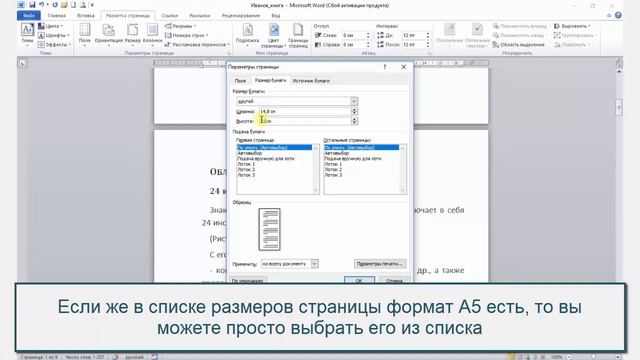Screen dimensions: 640x360
Task: Switch to the Главная ribbon tab
Action: (x=56, y=16)
